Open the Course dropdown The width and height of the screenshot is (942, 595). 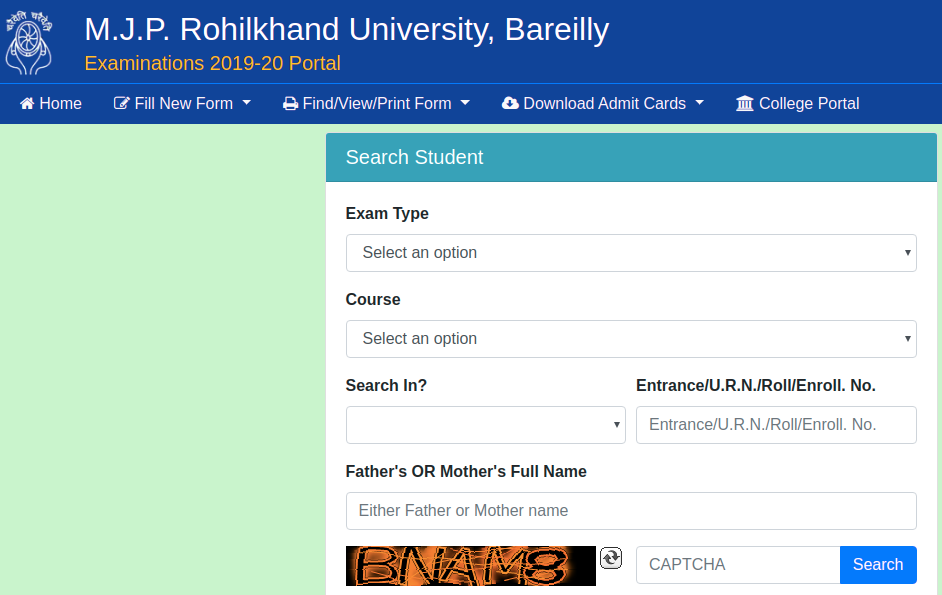point(631,339)
